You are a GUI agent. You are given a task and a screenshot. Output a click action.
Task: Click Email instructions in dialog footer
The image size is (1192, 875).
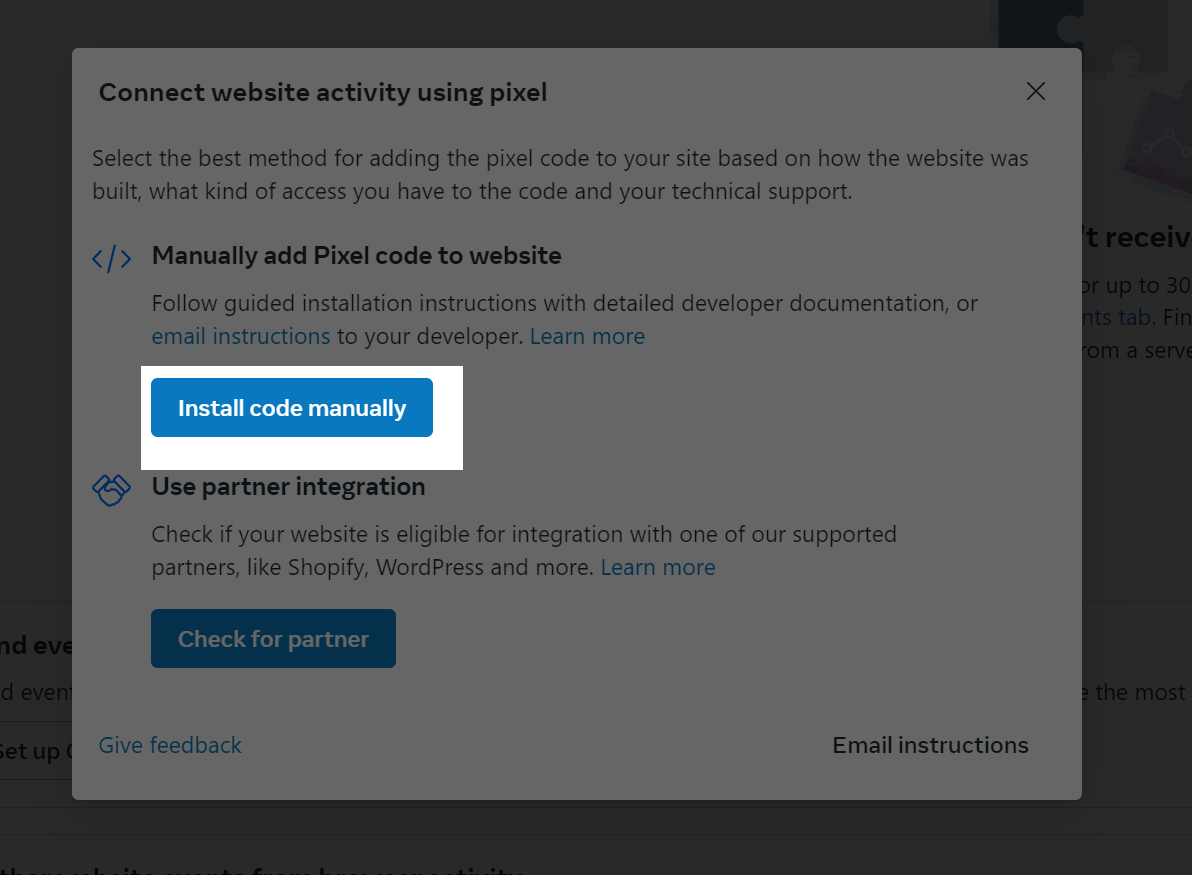(930, 745)
